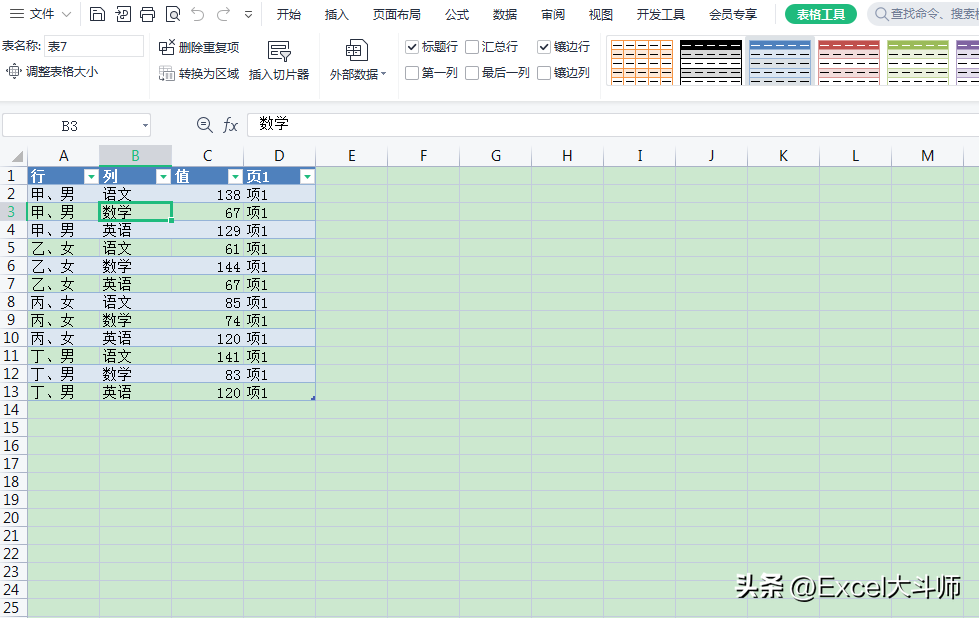Click the zoom formula bar magnifier icon

tap(204, 125)
